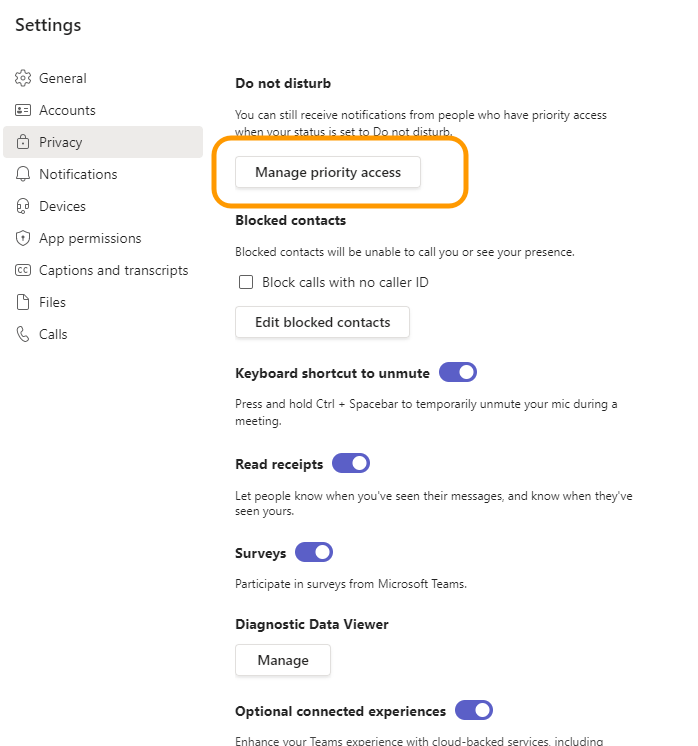The image size is (698, 746).
Task: Click the Files document icon
Action: coord(23,302)
